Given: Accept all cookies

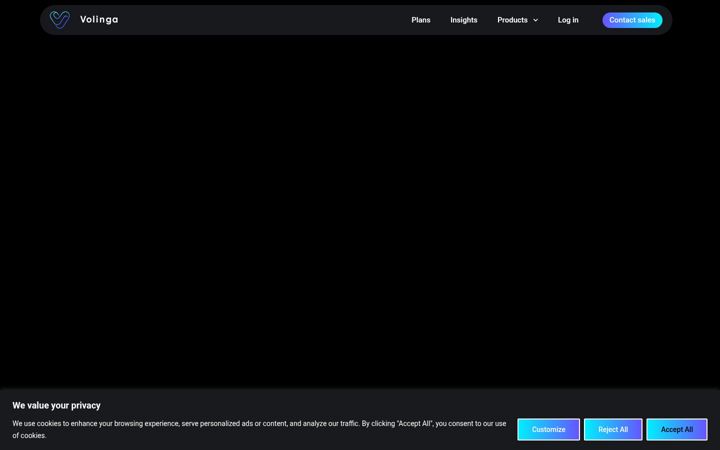Looking at the screenshot, I should (677, 429).
